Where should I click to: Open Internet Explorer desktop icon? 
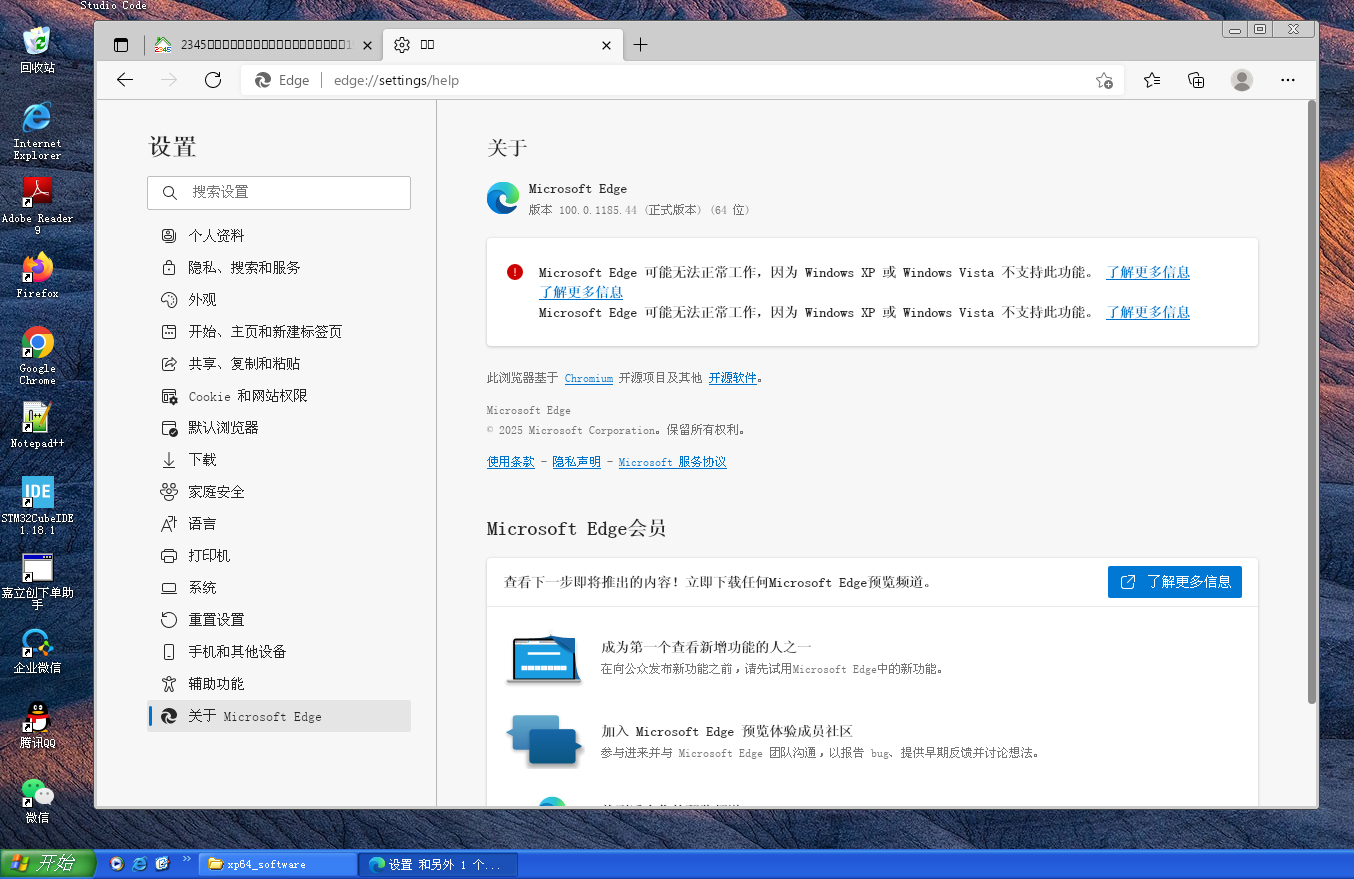pyautogui.click(x=37, y=131)
